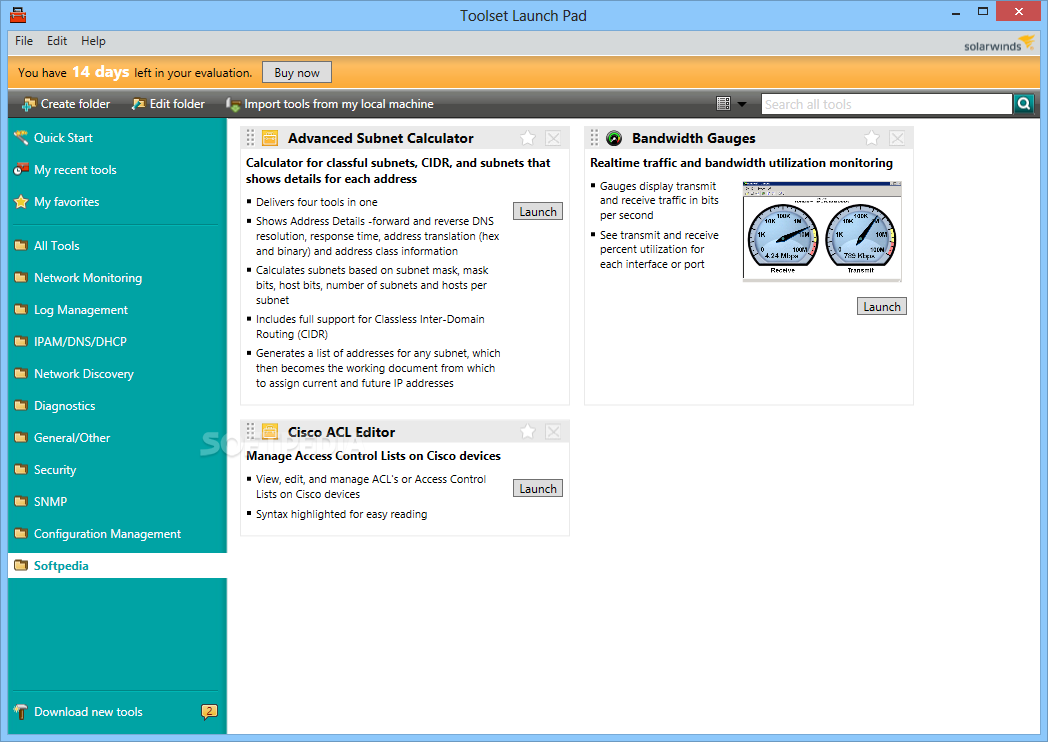Click "14 days" evaluation text

101,72
